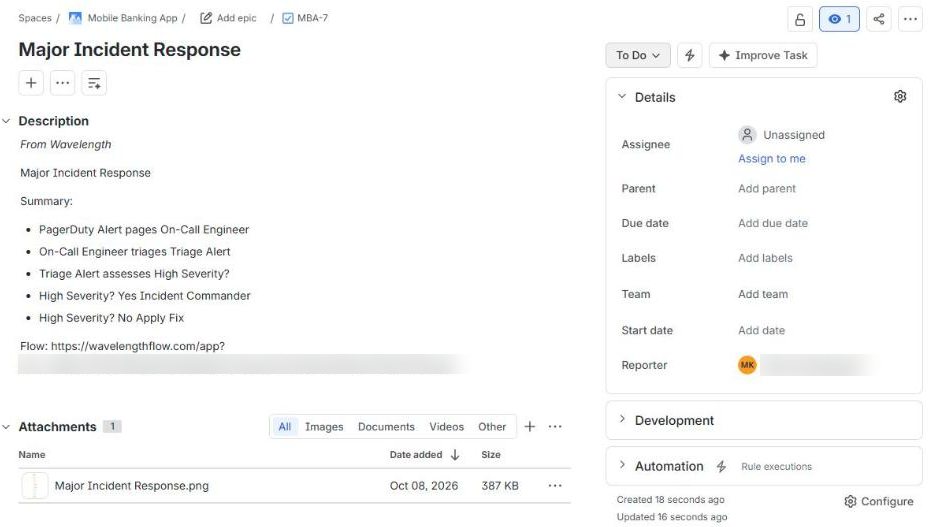Click the lock restrictions icon
Image resolution: width=928 pixels, height=527 pixels.
coord(800,20)
